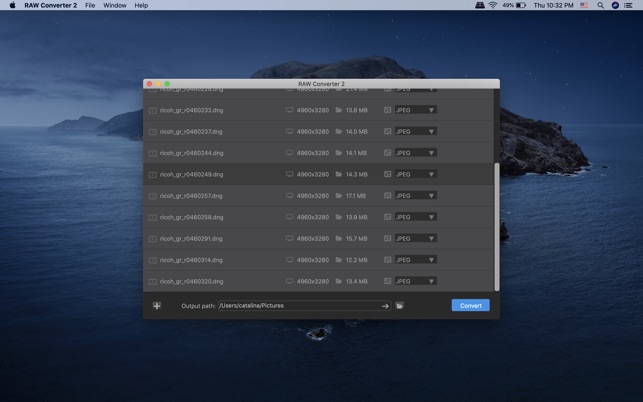This screenshot has height=402, width=643.
Task: Click the clock showing Thu 10:32 PM
Action: tap(553, 5)
